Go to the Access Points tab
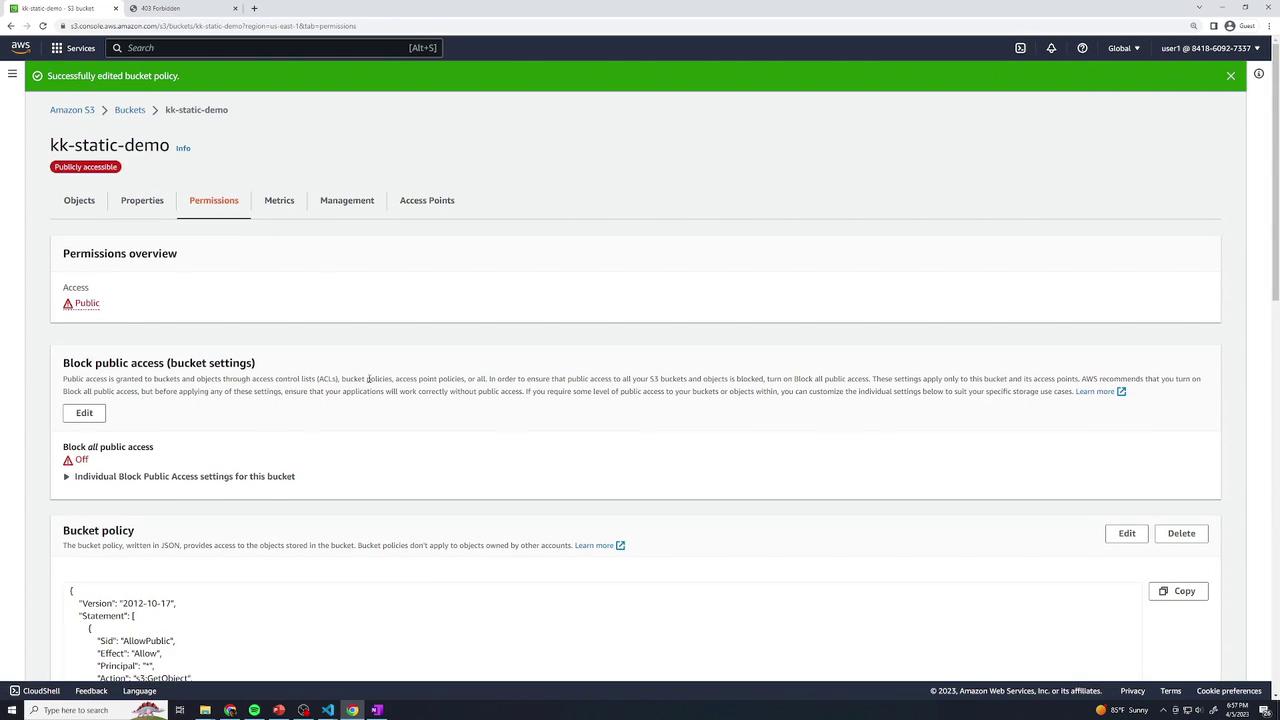1280x720 pixels. pos(427,201)
